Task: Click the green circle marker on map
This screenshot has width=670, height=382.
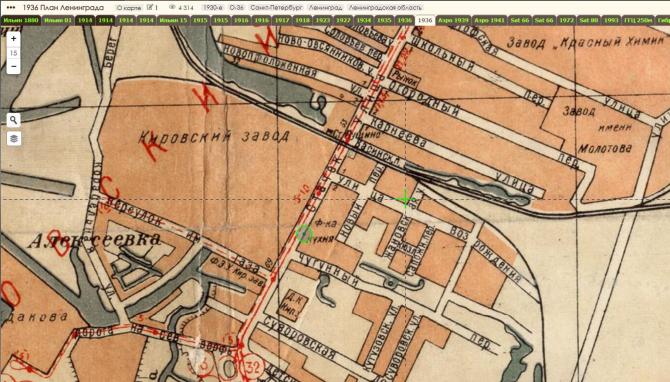Action: (x=304, y=234)
